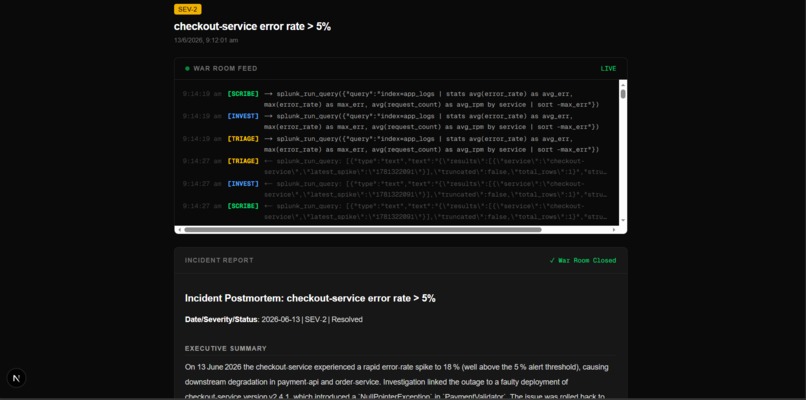Click the timestamp '13/6/2026, 9:12:01 am'
Image resolution: width=806 pixels, height=400 pixels.
206,40
